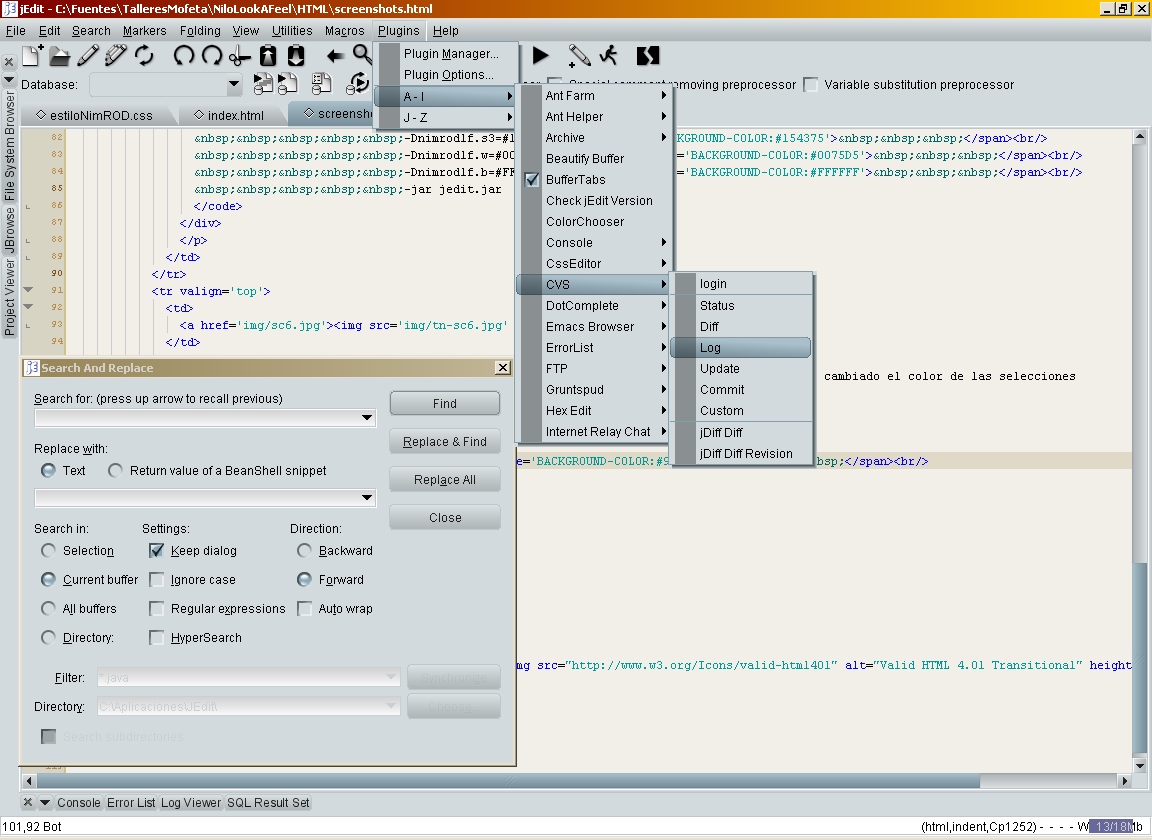This screenshot has height=840, width=1152.
Task: Click the Play macro triangle icon
Action: (541, 55)
